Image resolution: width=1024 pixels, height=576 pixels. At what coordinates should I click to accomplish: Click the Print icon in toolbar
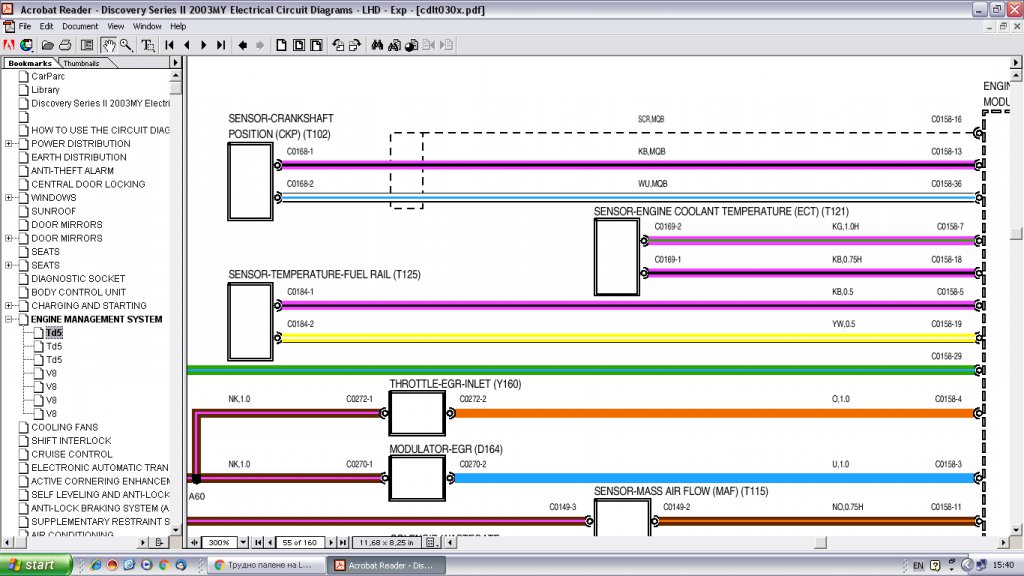[65, 45]
